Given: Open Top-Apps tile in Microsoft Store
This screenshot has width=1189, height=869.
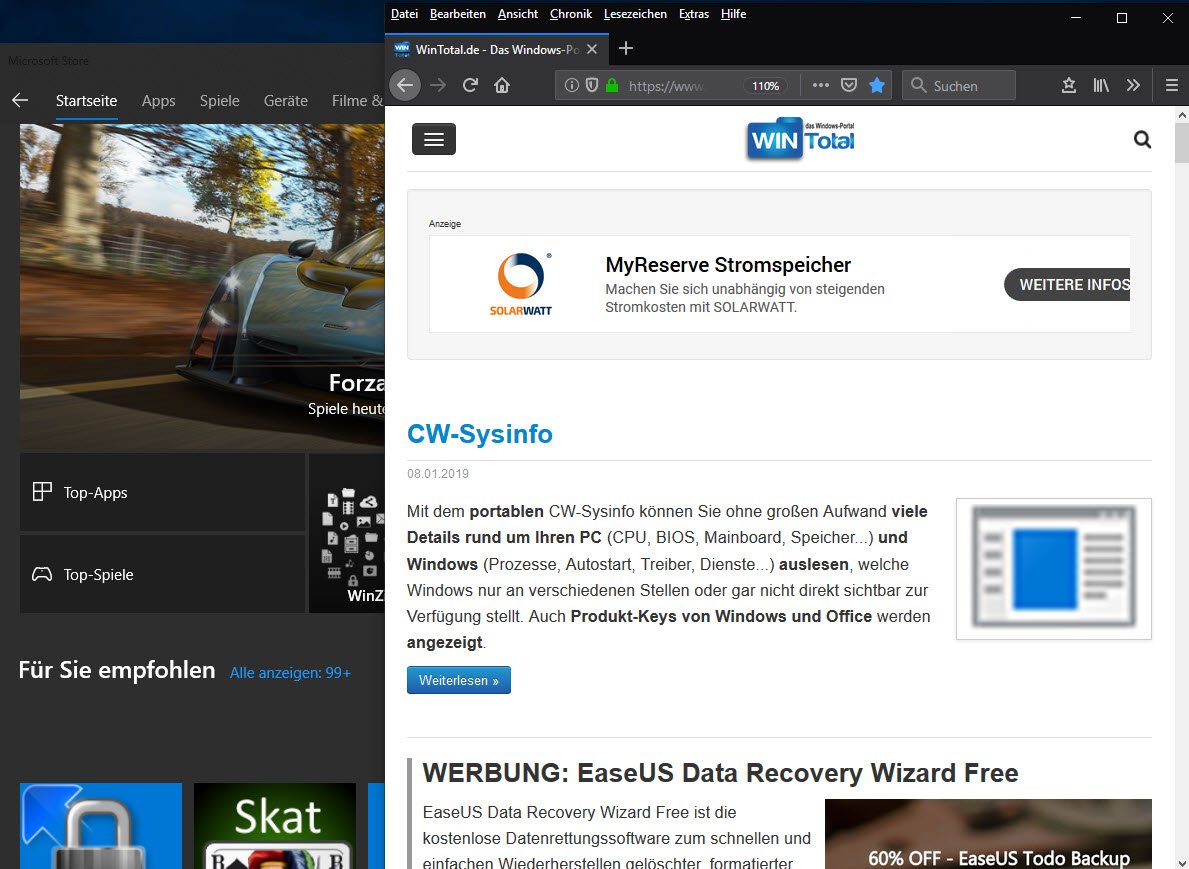Looking at the screenshot, I should click(x=162, y=492).
